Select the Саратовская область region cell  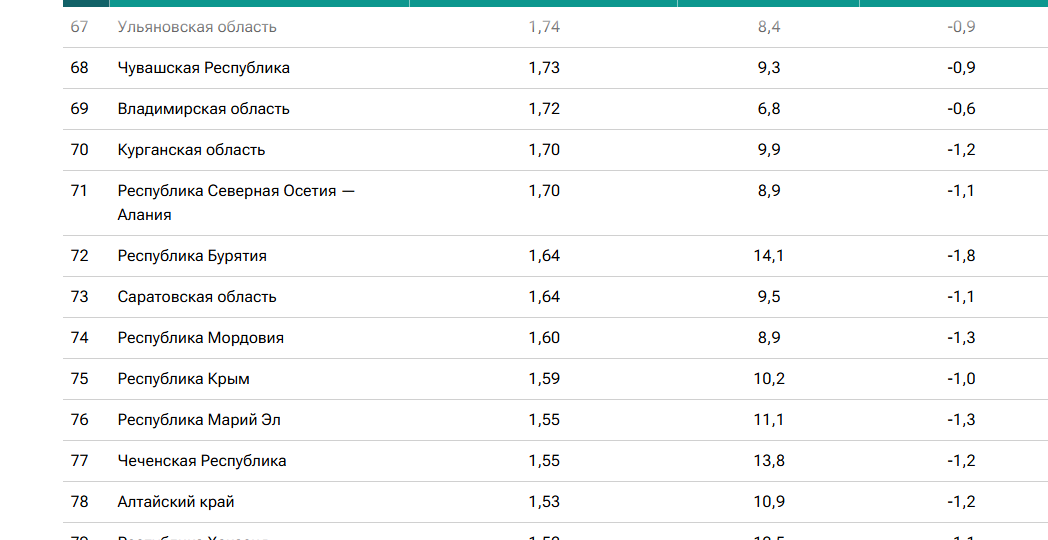click(196, 297)
